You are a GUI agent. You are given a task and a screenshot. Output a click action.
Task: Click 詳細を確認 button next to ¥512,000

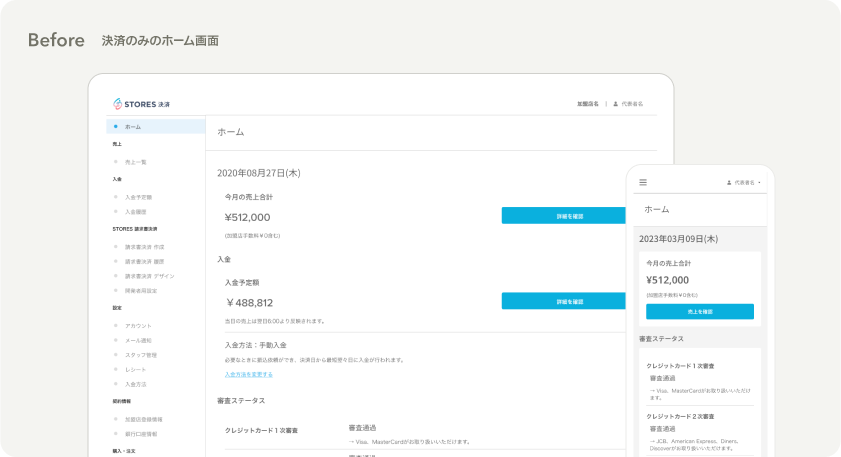564,216
